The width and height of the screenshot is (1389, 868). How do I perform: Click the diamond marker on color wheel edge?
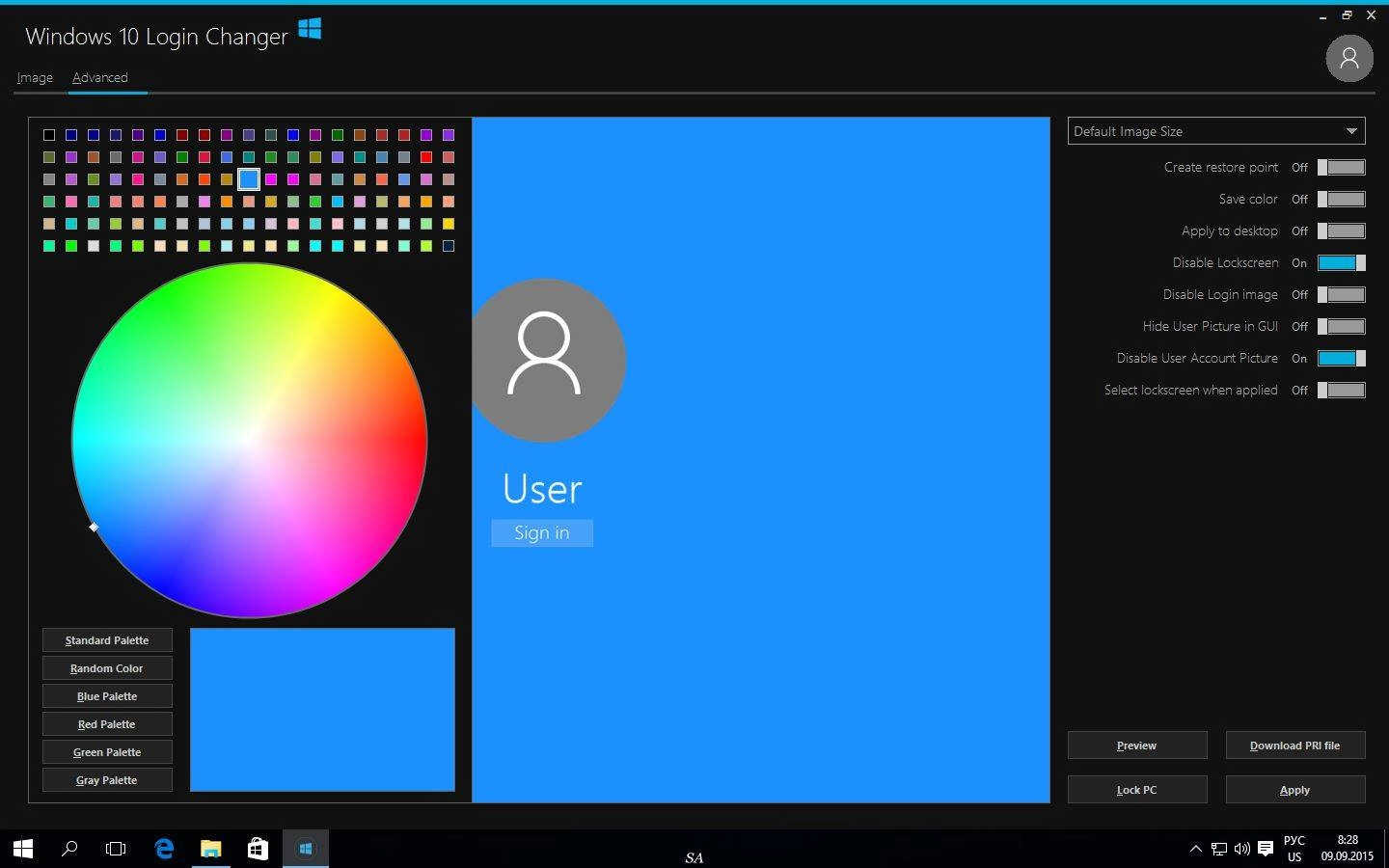pos(94,527)
